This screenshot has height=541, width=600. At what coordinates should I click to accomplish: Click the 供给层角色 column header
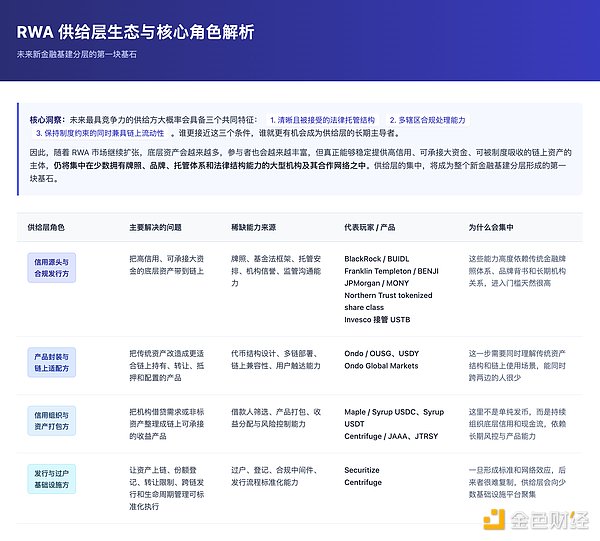click(x=51, y=227)
